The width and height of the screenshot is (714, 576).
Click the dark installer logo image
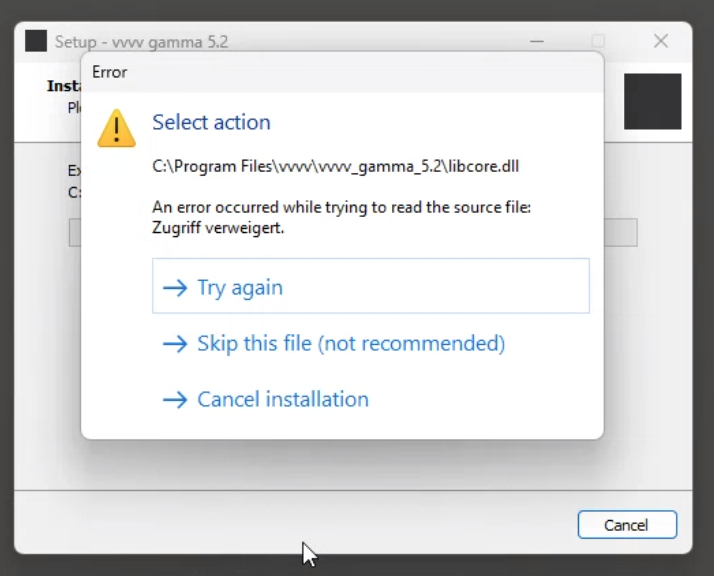coord(653,102)
